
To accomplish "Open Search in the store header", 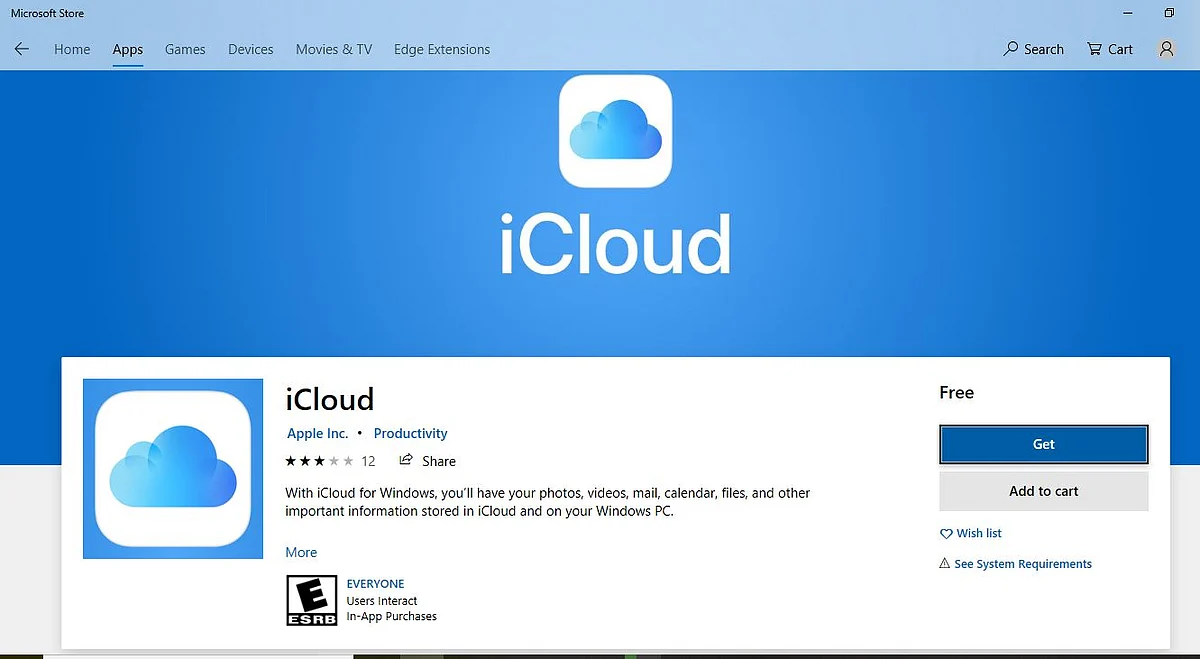I will point(1034,49).
